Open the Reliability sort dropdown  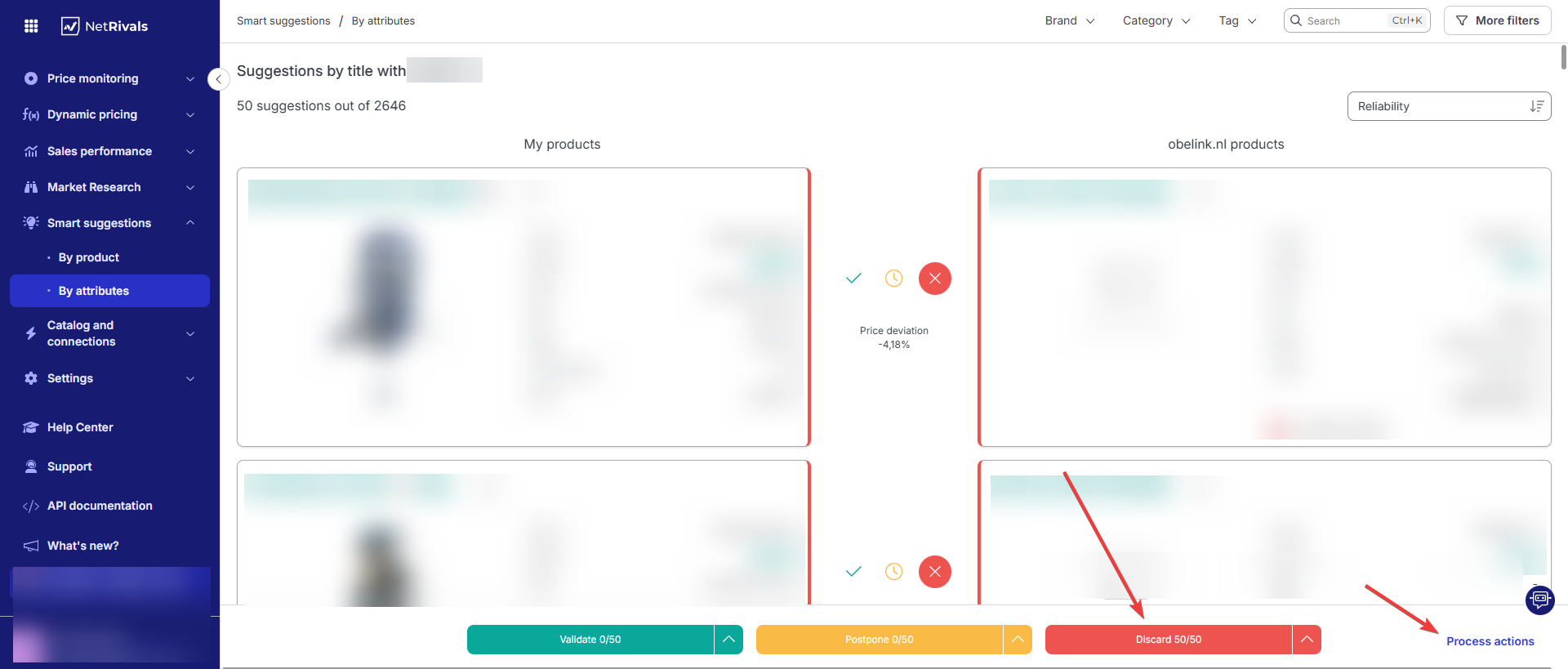1448,106
